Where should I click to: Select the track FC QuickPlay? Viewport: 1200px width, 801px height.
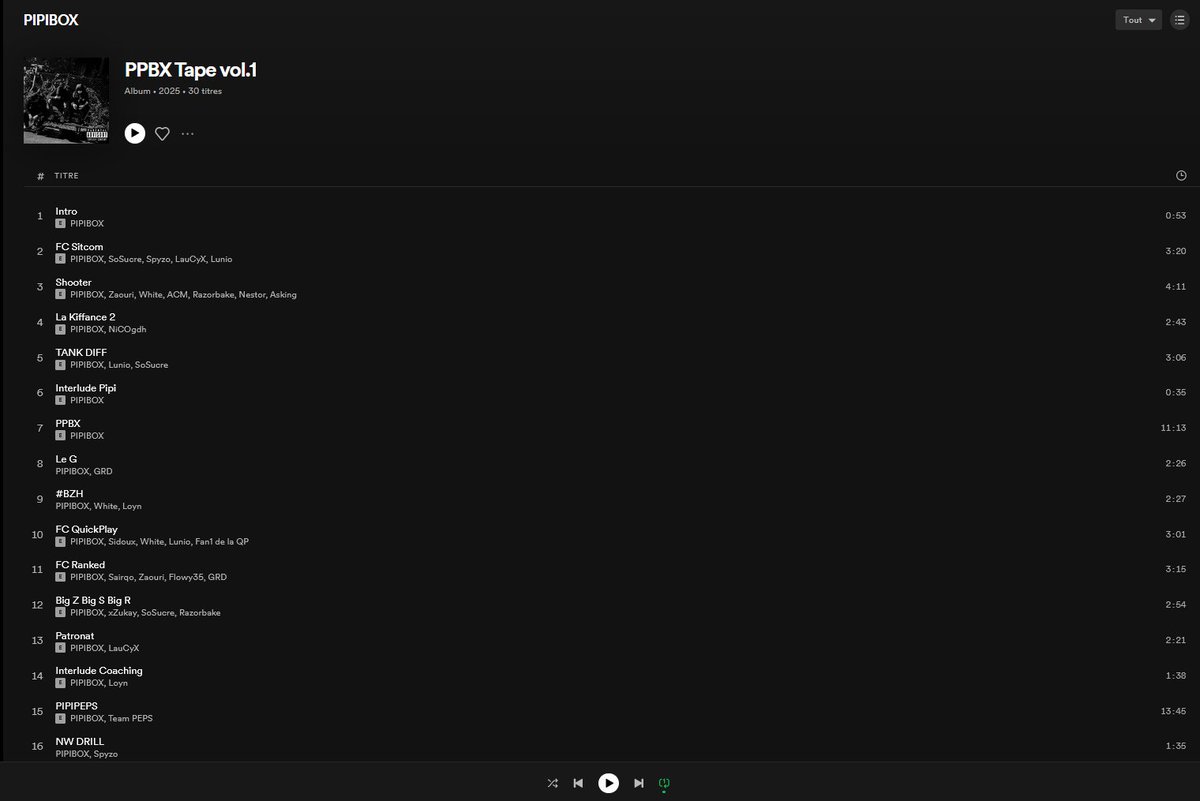point(86,530)
